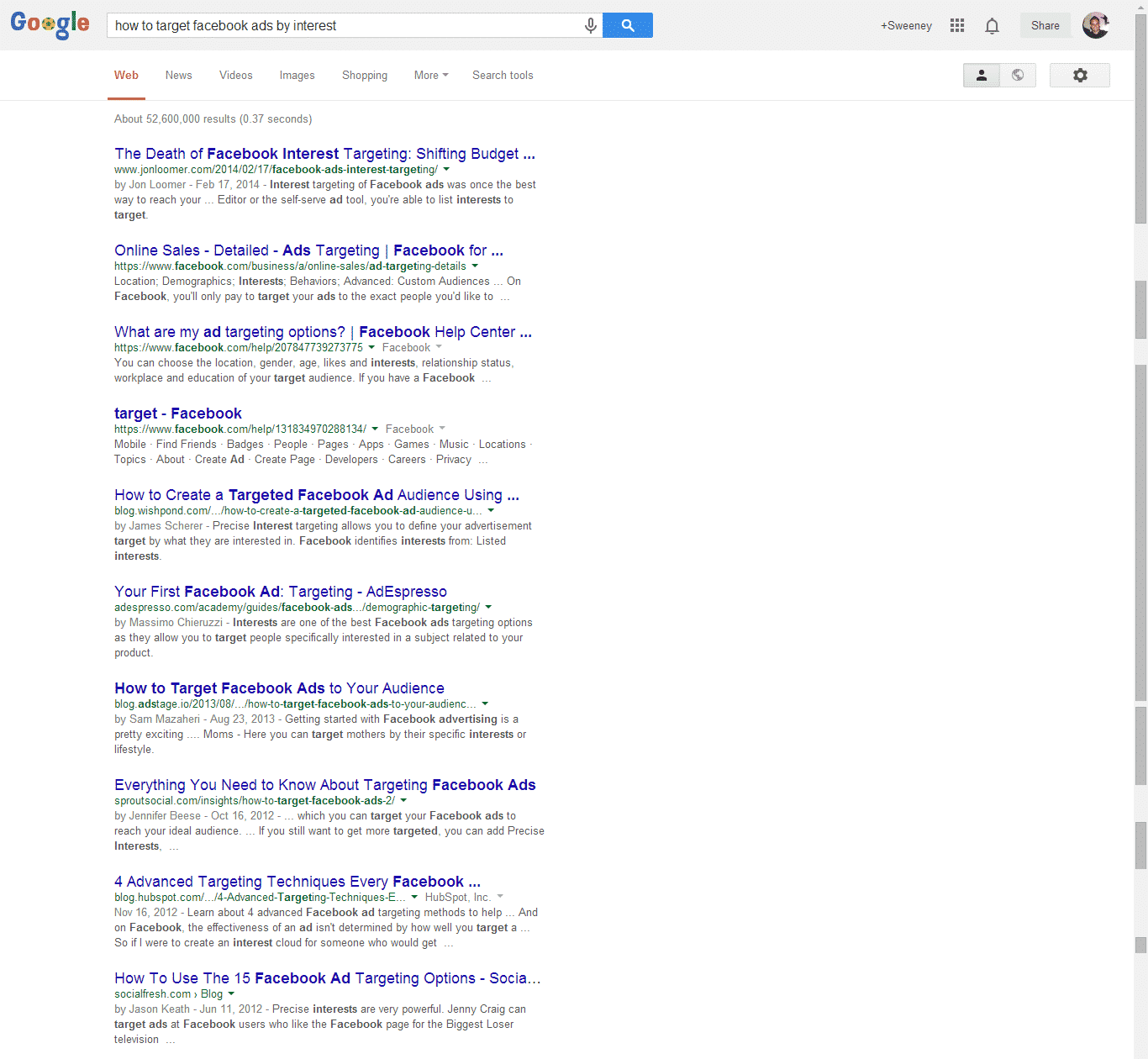Open the account profile picture

[1096, 25]
